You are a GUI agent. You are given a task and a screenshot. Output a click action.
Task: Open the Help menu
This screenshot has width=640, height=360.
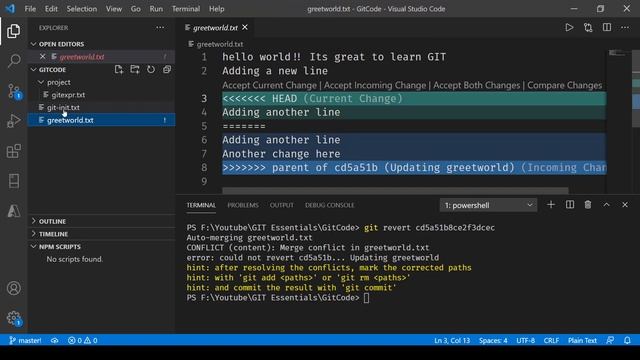(x=216, y=9)
